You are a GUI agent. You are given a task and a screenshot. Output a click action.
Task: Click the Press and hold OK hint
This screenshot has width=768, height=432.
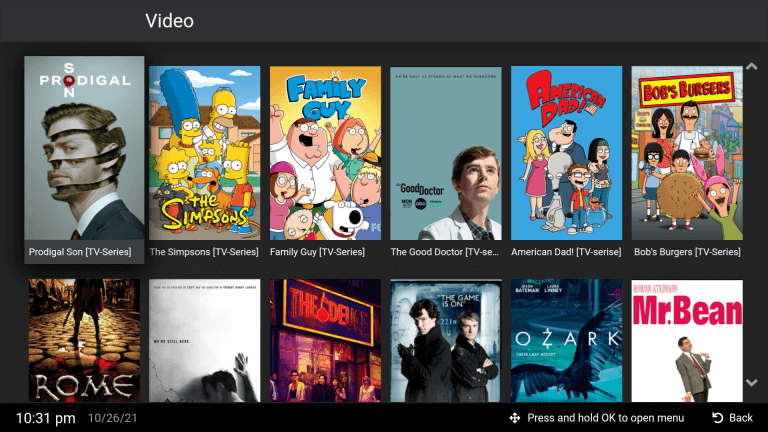coord(606,417)
